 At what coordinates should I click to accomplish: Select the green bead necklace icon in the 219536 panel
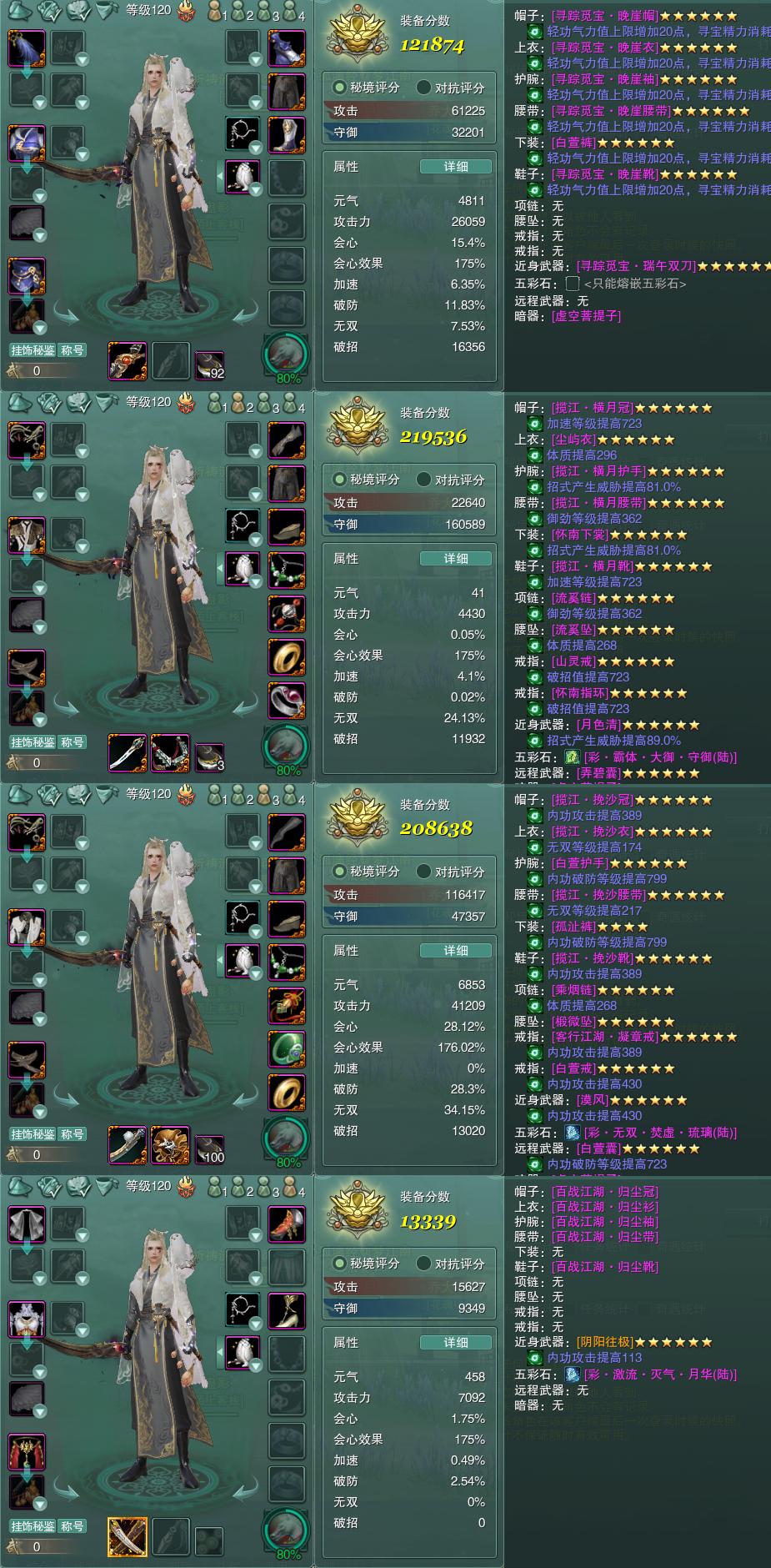coord(286,570)
